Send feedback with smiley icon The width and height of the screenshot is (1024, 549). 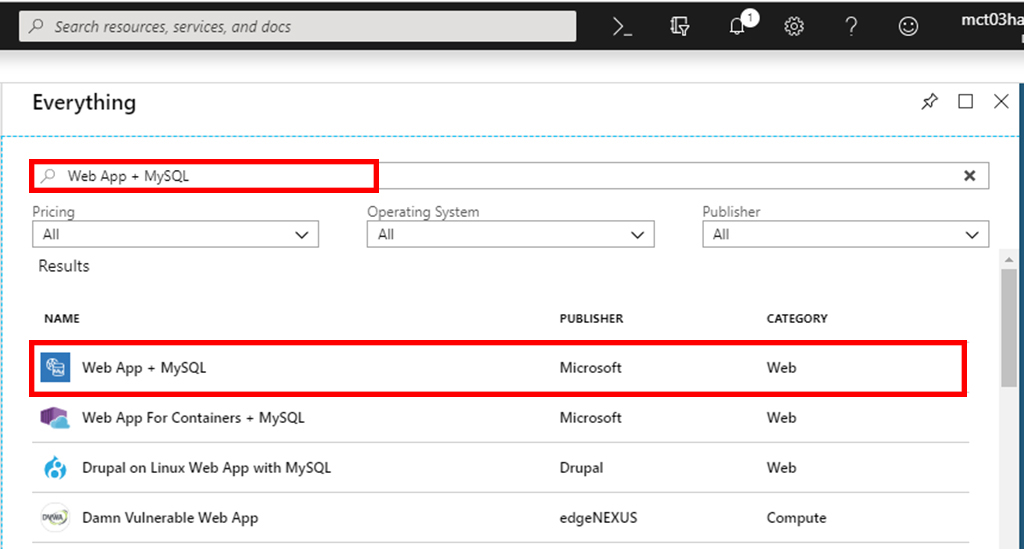908,27
